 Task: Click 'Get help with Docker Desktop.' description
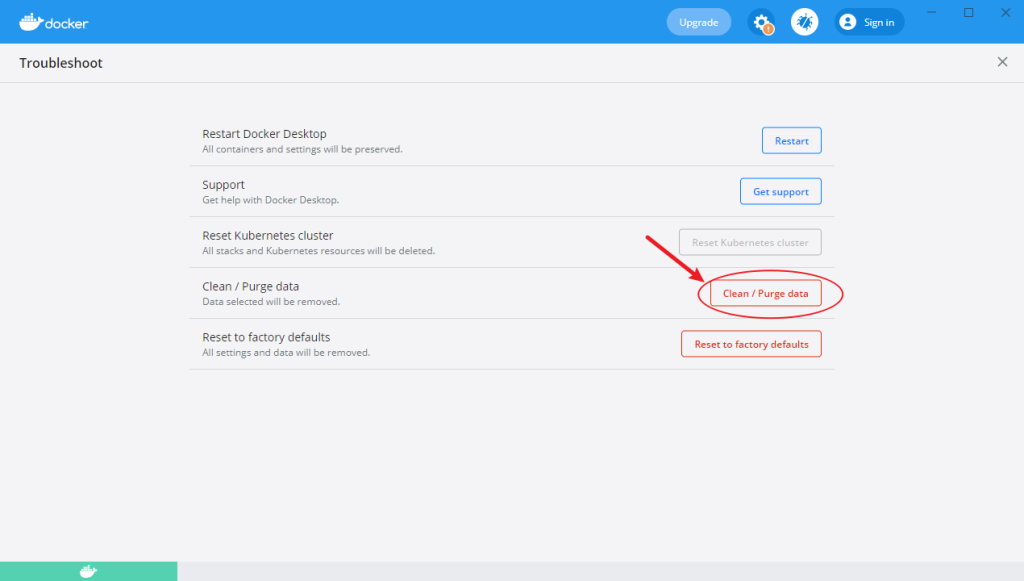[x=270, y=200]
